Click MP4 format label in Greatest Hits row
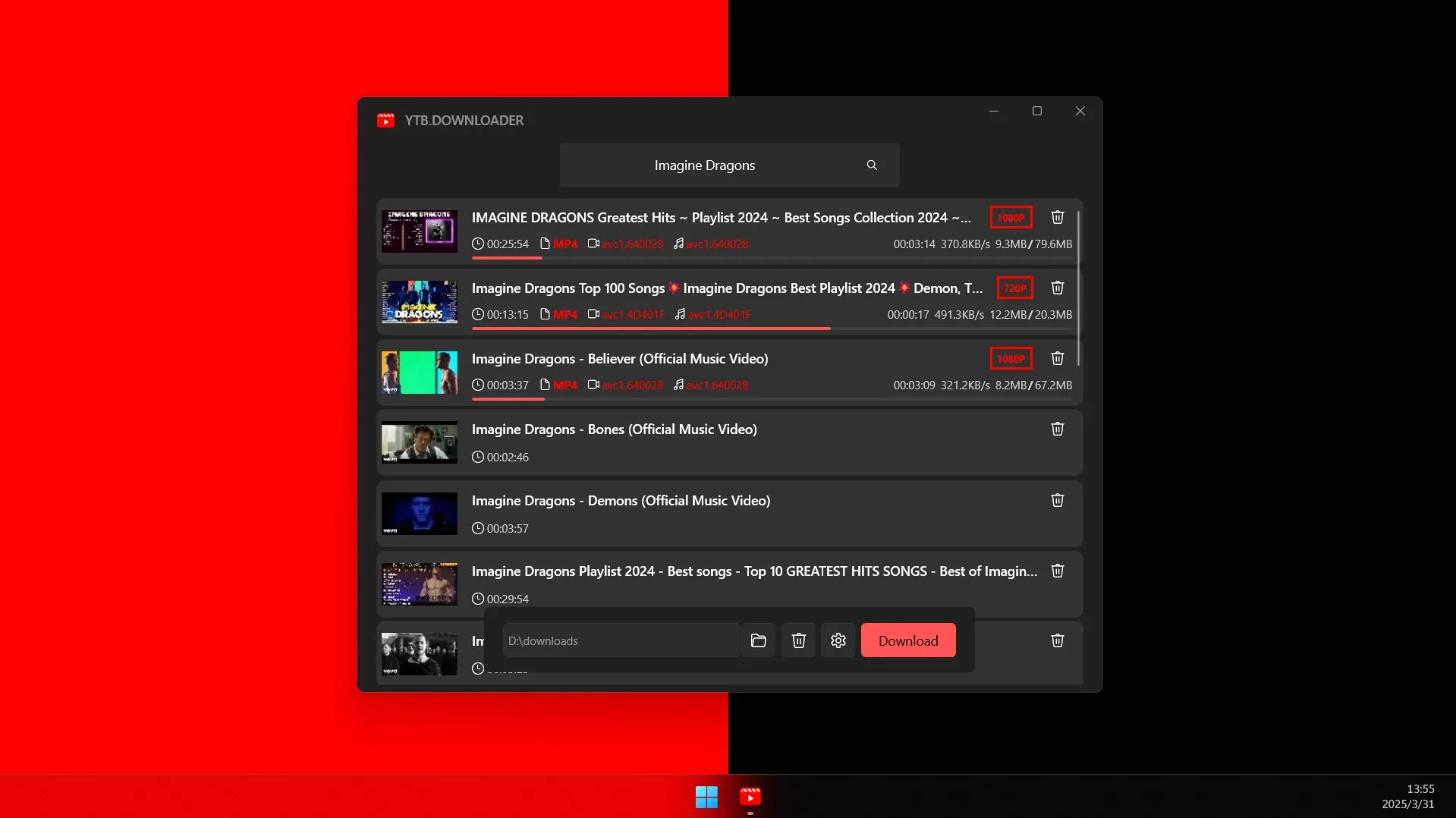Viewport: 1456px width, 818px height. click(565, 244)
